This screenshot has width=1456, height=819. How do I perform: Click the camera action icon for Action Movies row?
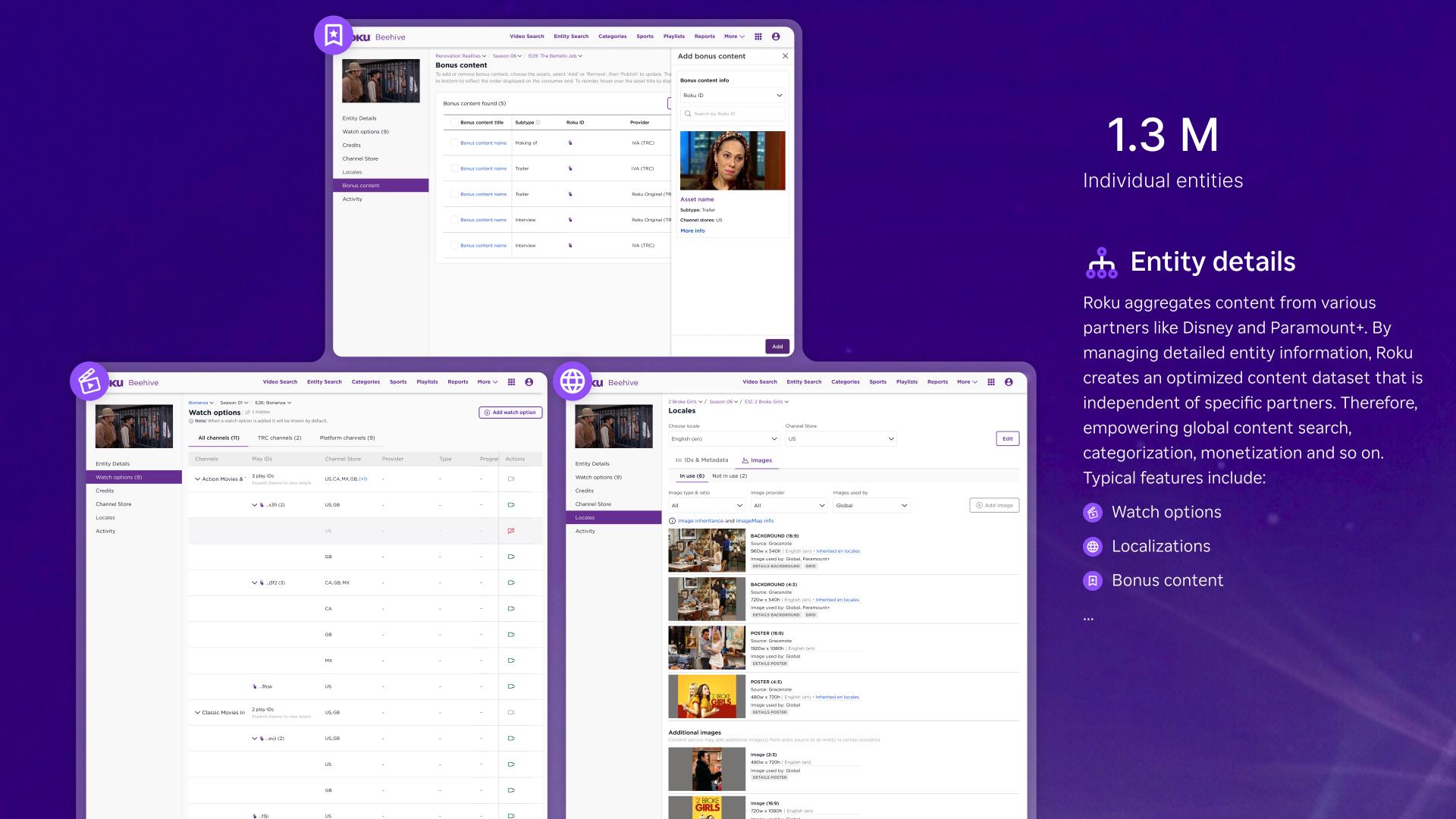[512, 479]
